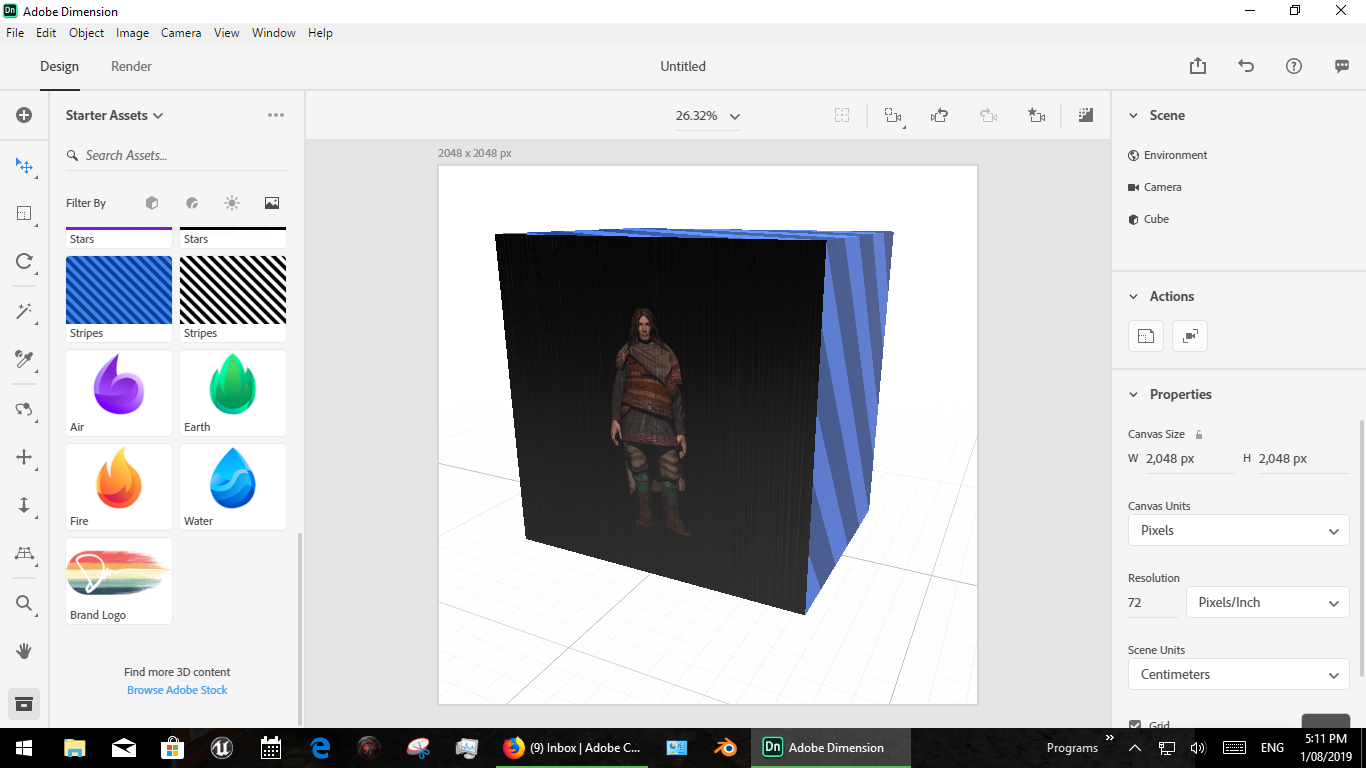Click the Browse Adobe Stock link

coord(177,690)
